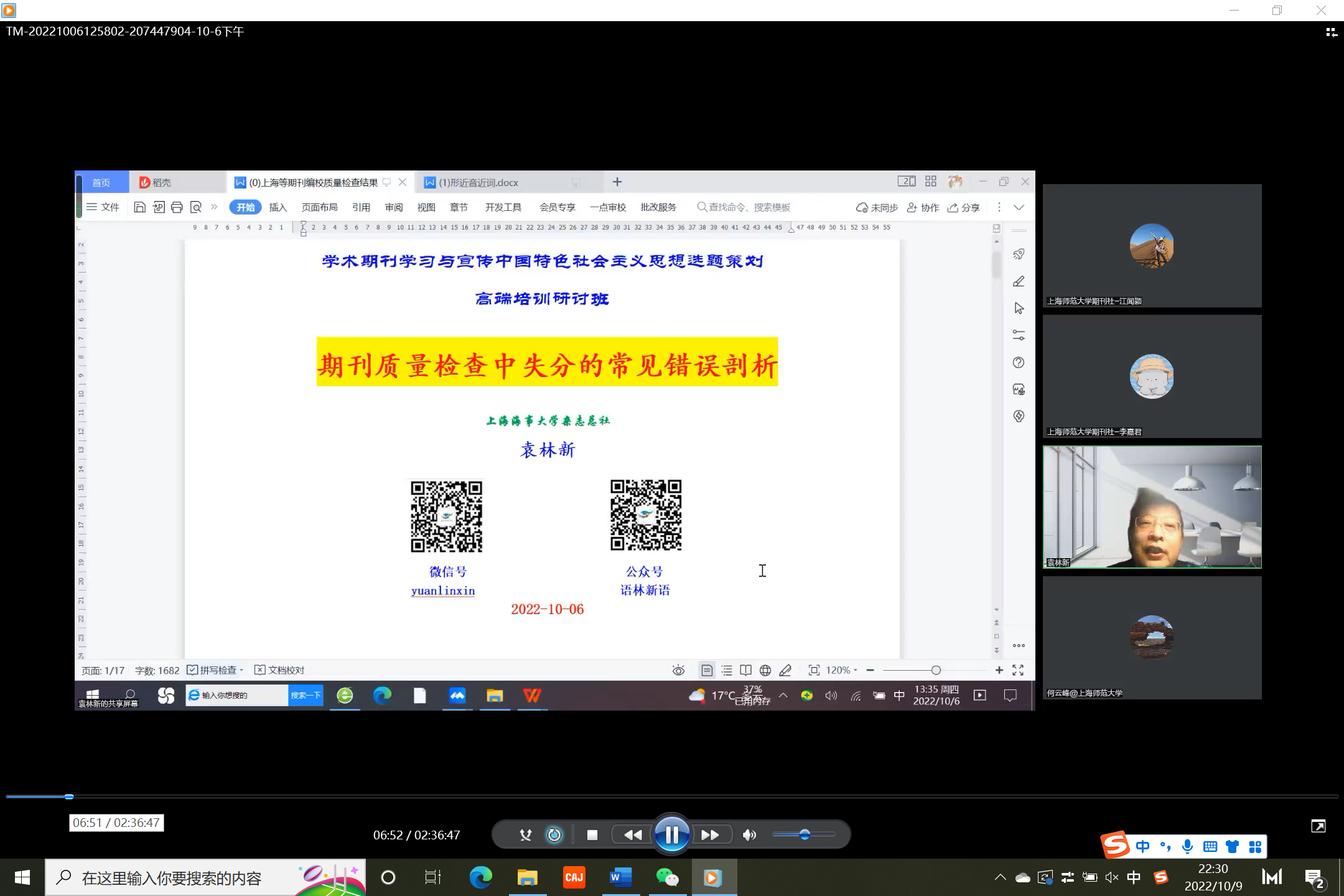1344x896 pixels.
Task: Click the save icon in the WPS toolbar
Action: [140, 207]
